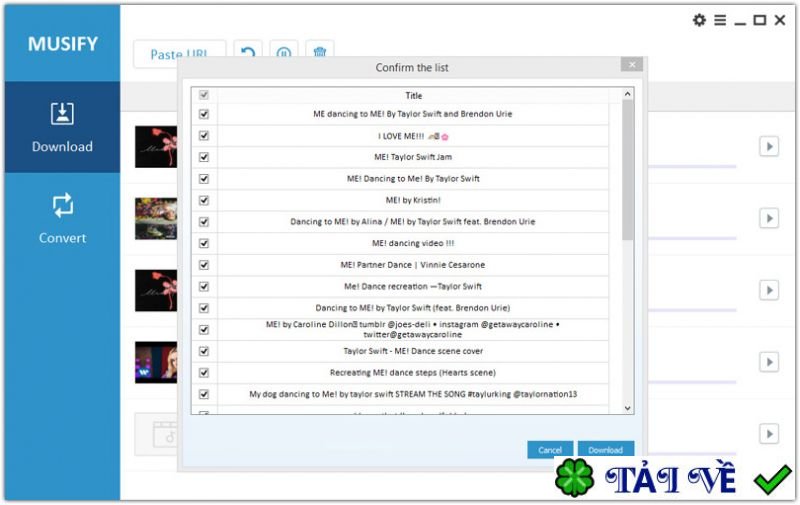The image size is (800, 505).
Task: Open the hamburger menu icon
Action: pos(720,20)
